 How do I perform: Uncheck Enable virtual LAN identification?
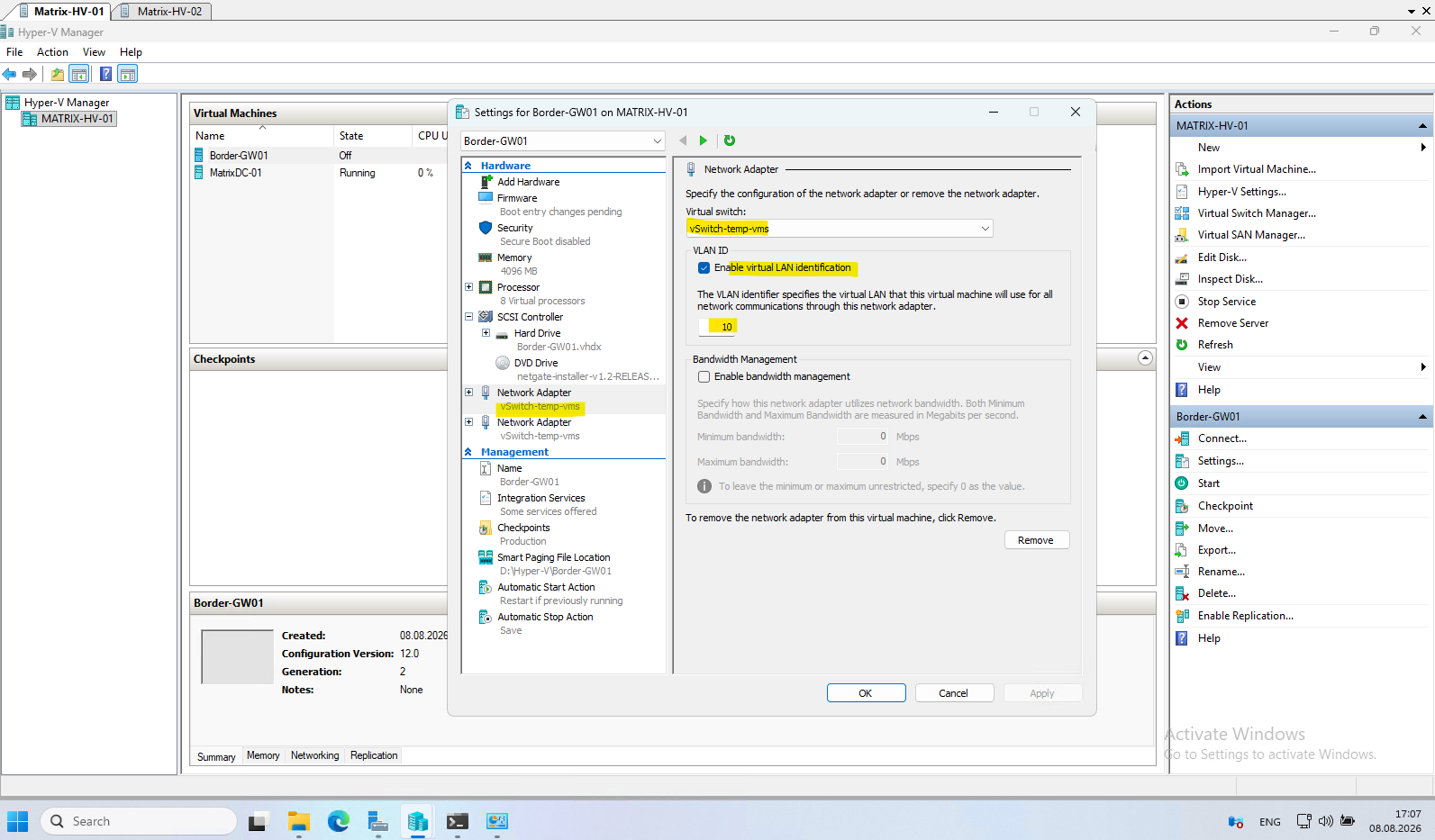[x=704, y=268]
